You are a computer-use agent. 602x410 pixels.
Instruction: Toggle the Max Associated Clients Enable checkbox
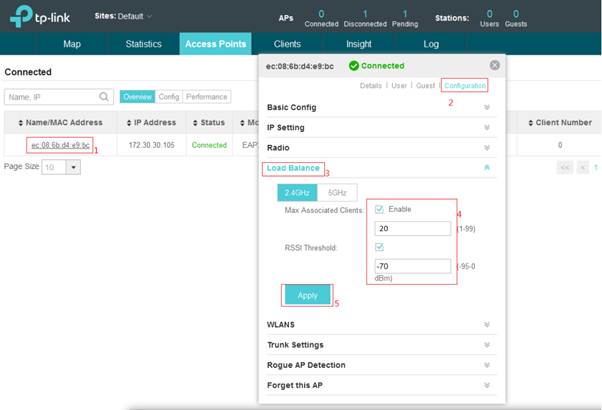(x=379, y=209)
